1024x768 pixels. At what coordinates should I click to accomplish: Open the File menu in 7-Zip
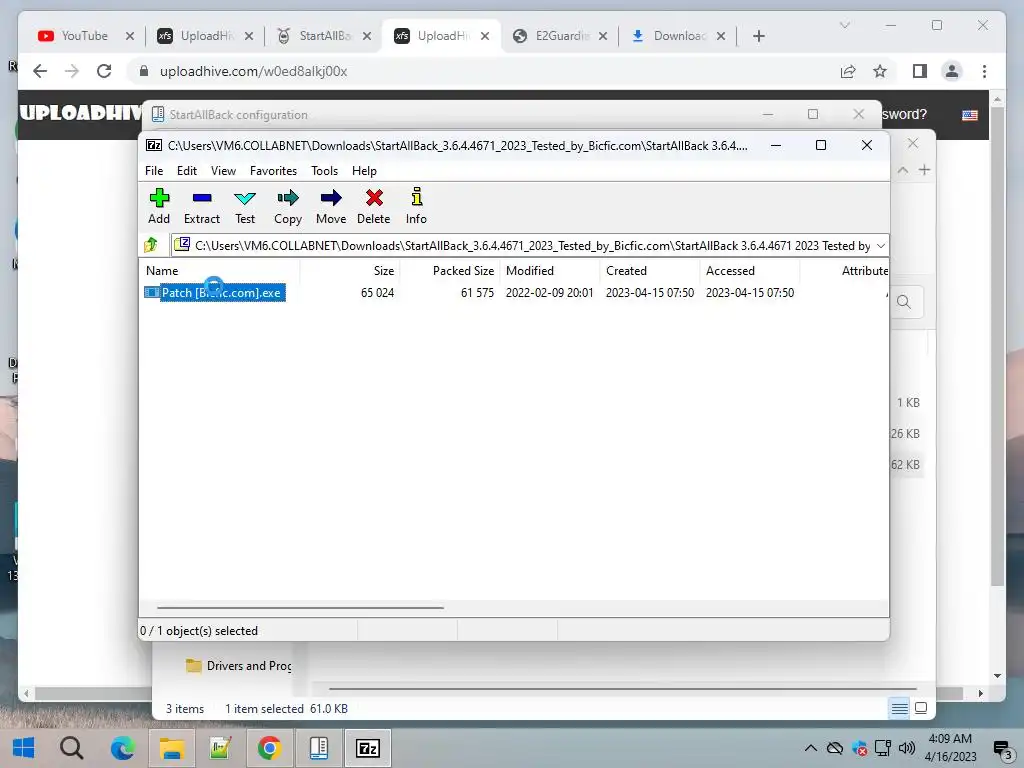pyautogui.click(x=154, y=170)
